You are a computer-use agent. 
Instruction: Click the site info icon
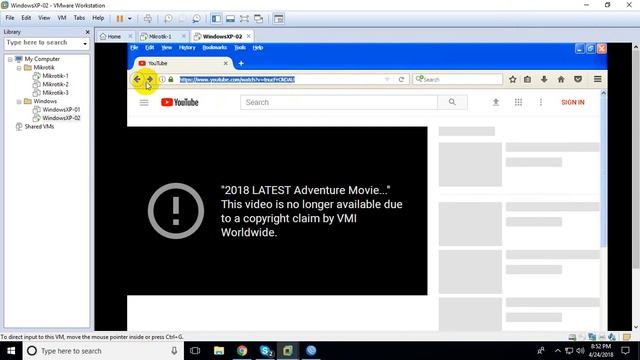162,79
